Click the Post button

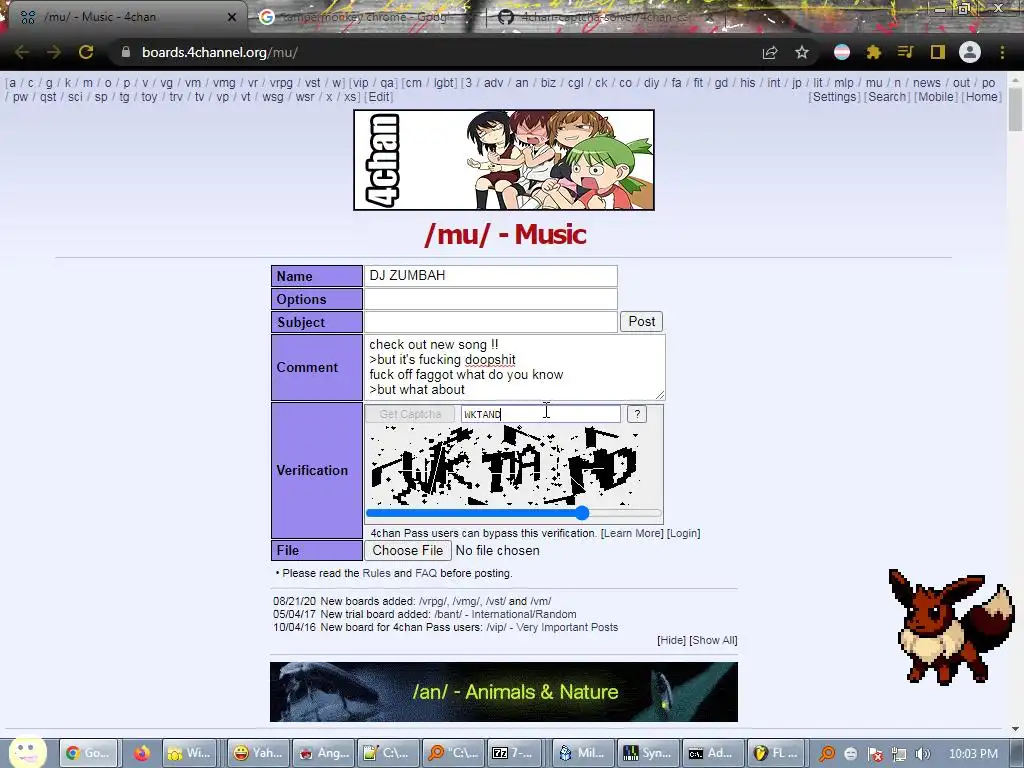point(641,321)
